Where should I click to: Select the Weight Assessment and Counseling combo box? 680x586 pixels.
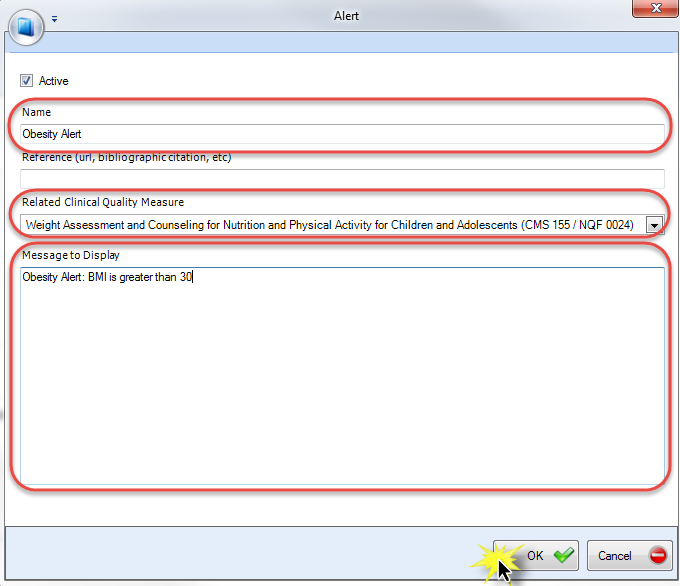pos(330,226)
